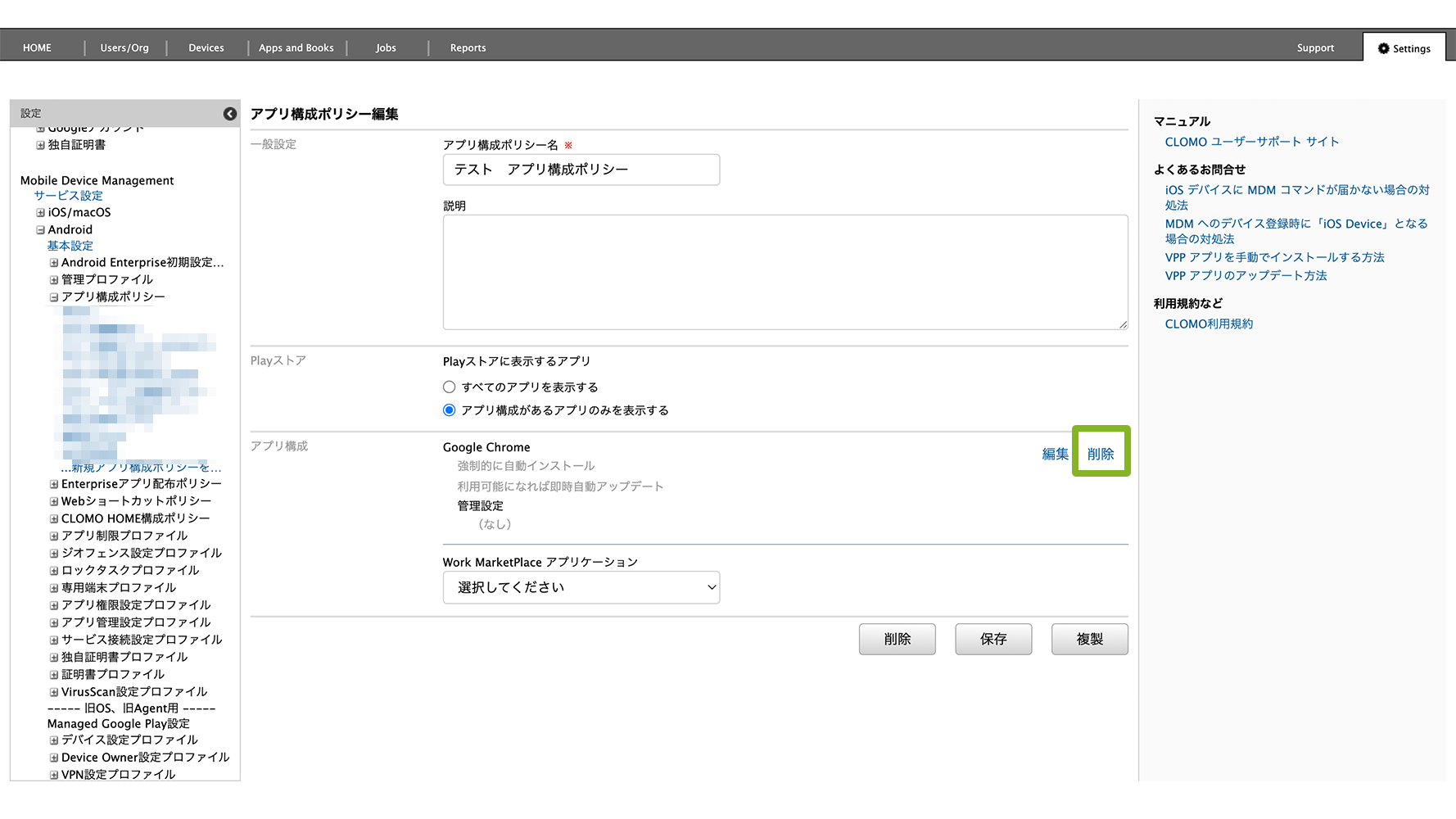
Task: Click 編集 link for Google Chrome
Action: (1055, 454)
